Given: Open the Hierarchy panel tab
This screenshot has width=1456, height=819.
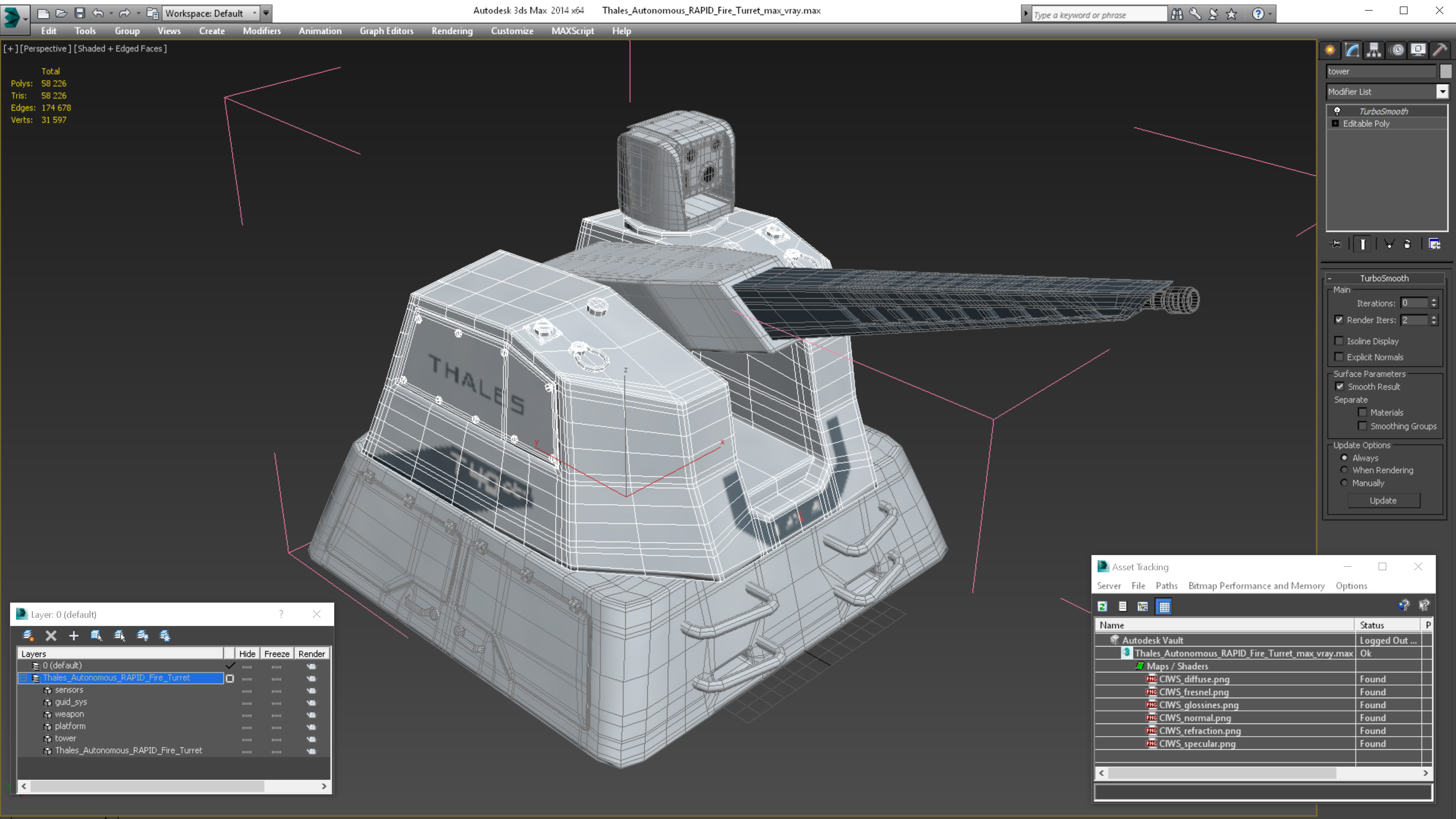Looking at the screenshot, I should point(1374,50).
